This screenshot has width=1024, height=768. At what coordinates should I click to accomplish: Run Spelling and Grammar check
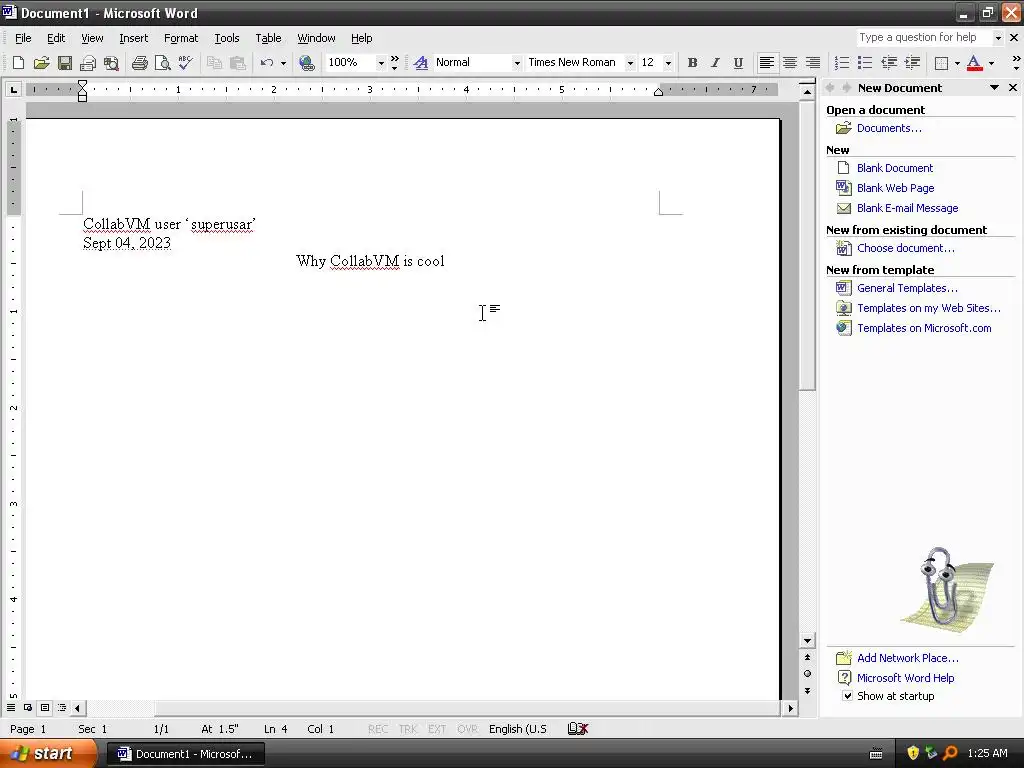186,63
